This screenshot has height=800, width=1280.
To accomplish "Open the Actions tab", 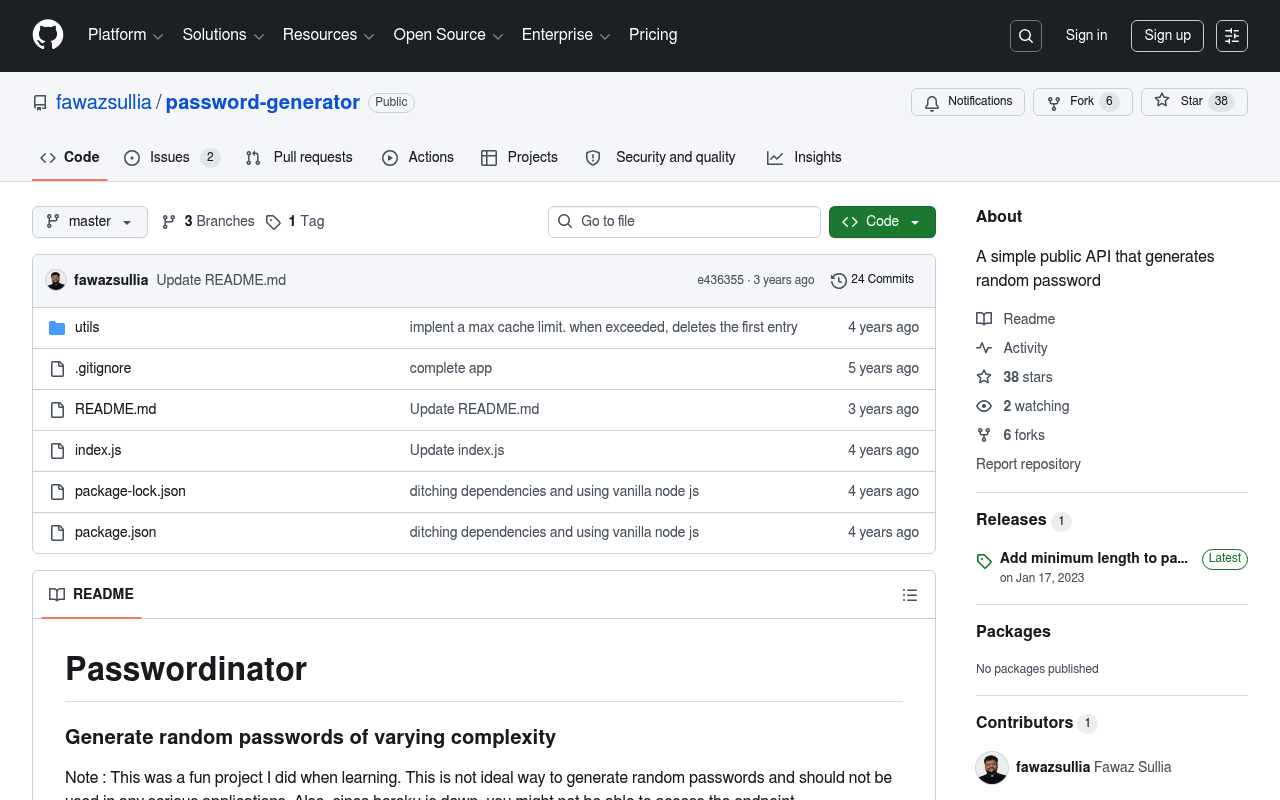I will [x=418, y=157].
